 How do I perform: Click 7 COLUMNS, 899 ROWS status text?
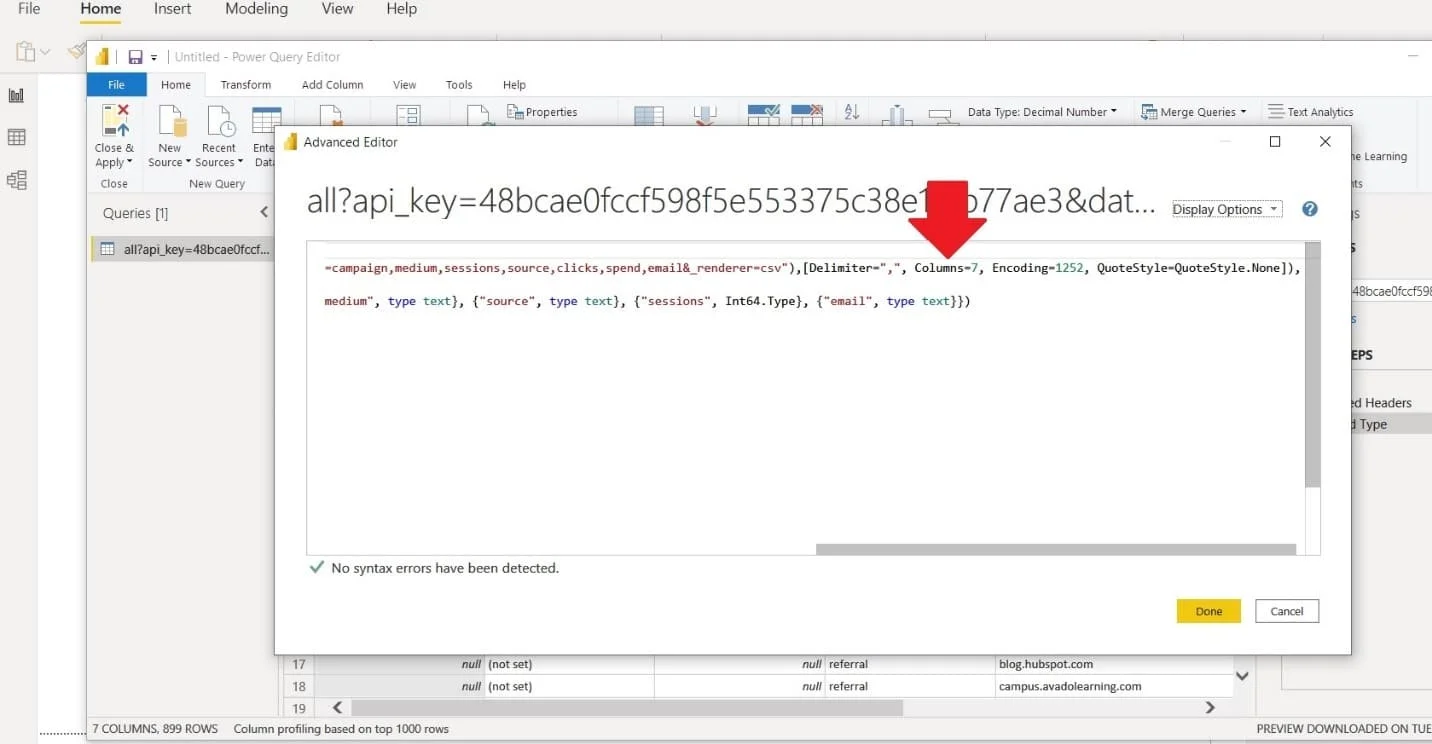pos(155,729)
